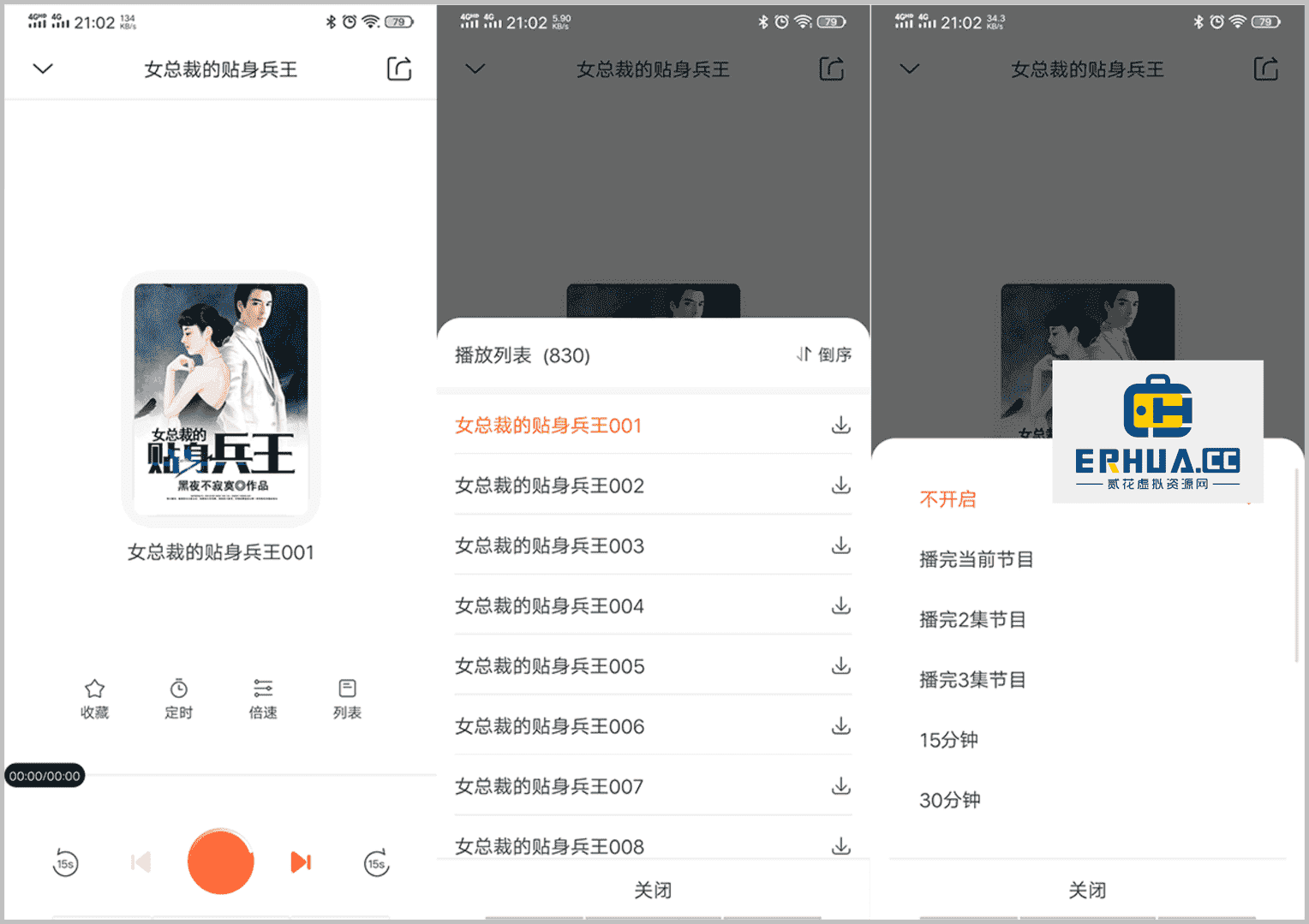Tap the orange play button
This screenshot has width=1309, height=924.
pyautogui.click(x=221, y=861)
